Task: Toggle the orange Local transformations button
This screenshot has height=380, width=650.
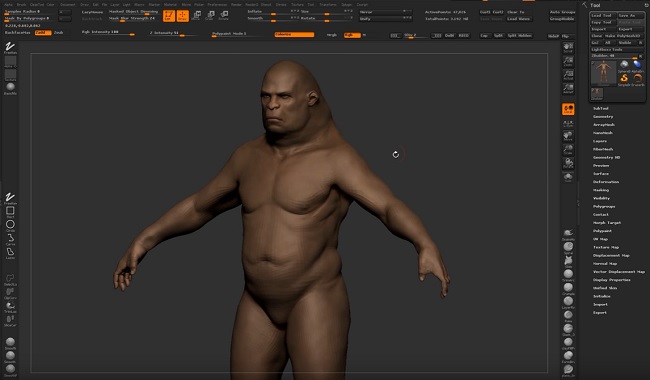Action: pos(568,109)
